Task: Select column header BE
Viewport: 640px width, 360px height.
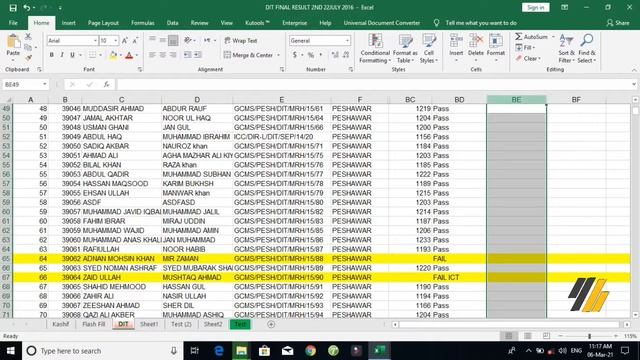Action: point(516,100)
